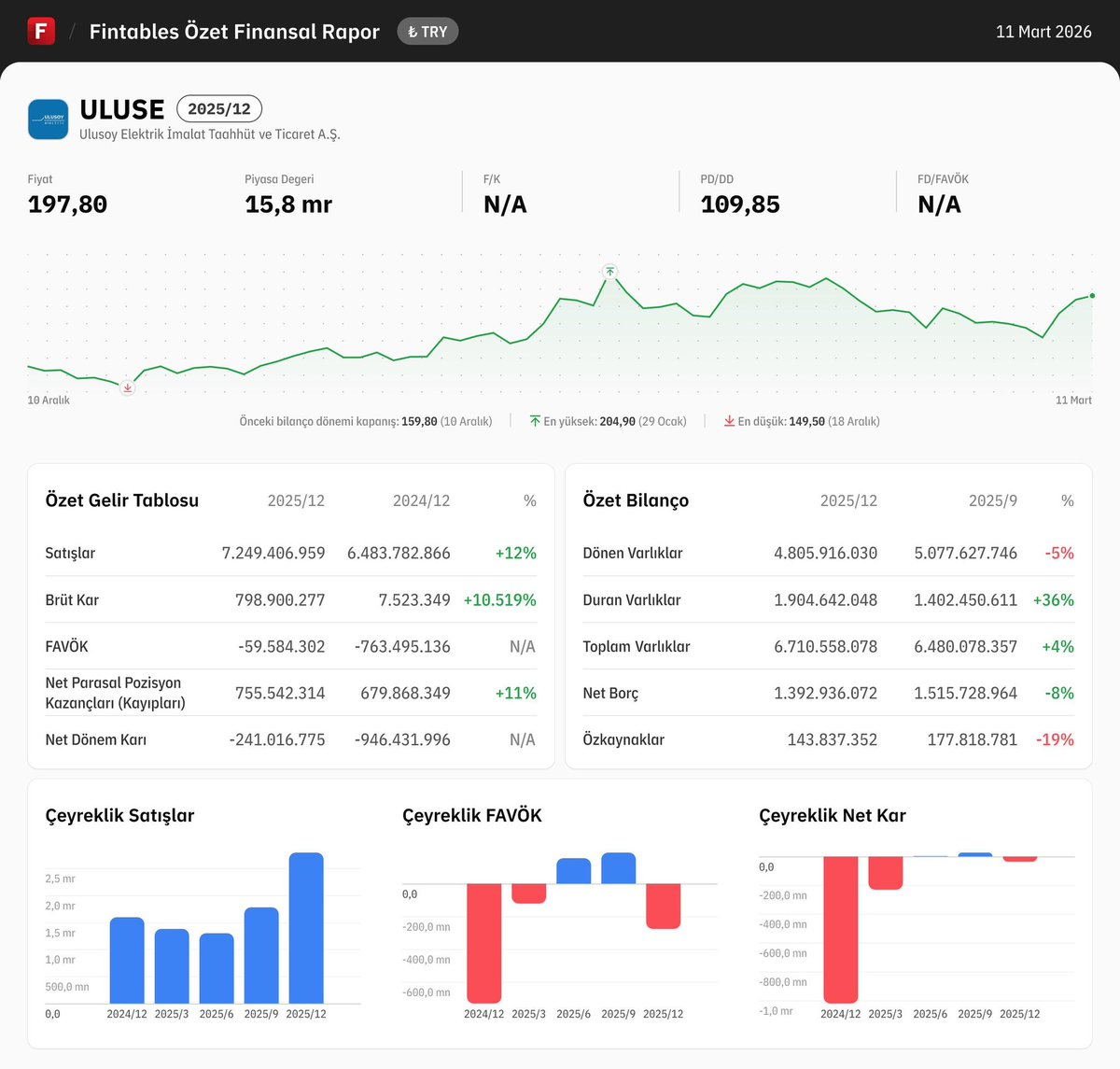Click the Çeyreklik Satışlar chart title
This screenshot has width=1120, height=1069.
(119, 815)
